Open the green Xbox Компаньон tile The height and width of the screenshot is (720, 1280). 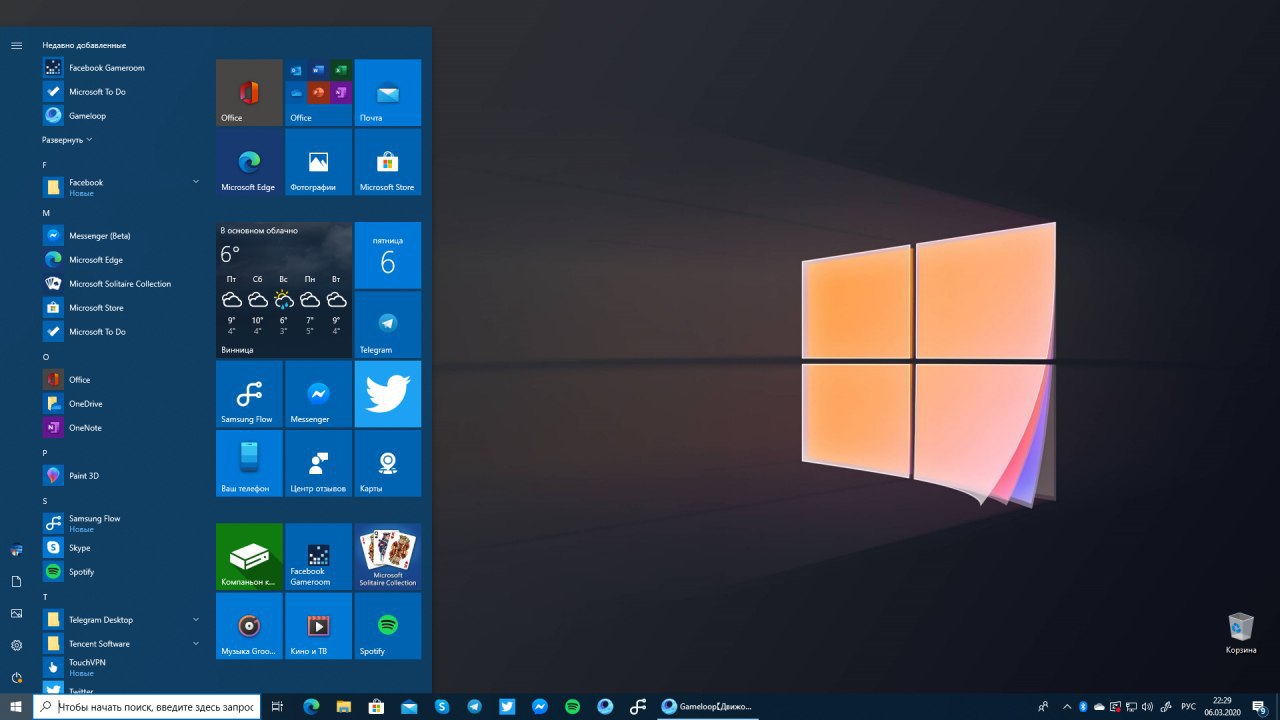pos(249,556)
